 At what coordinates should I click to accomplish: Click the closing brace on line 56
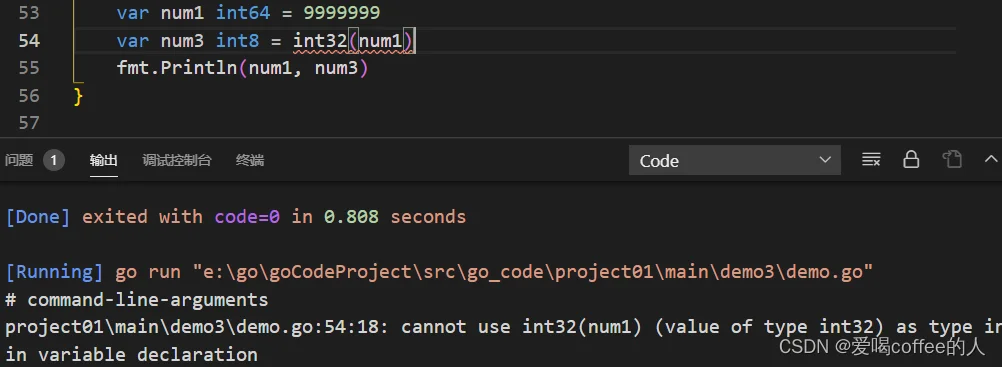79,96
